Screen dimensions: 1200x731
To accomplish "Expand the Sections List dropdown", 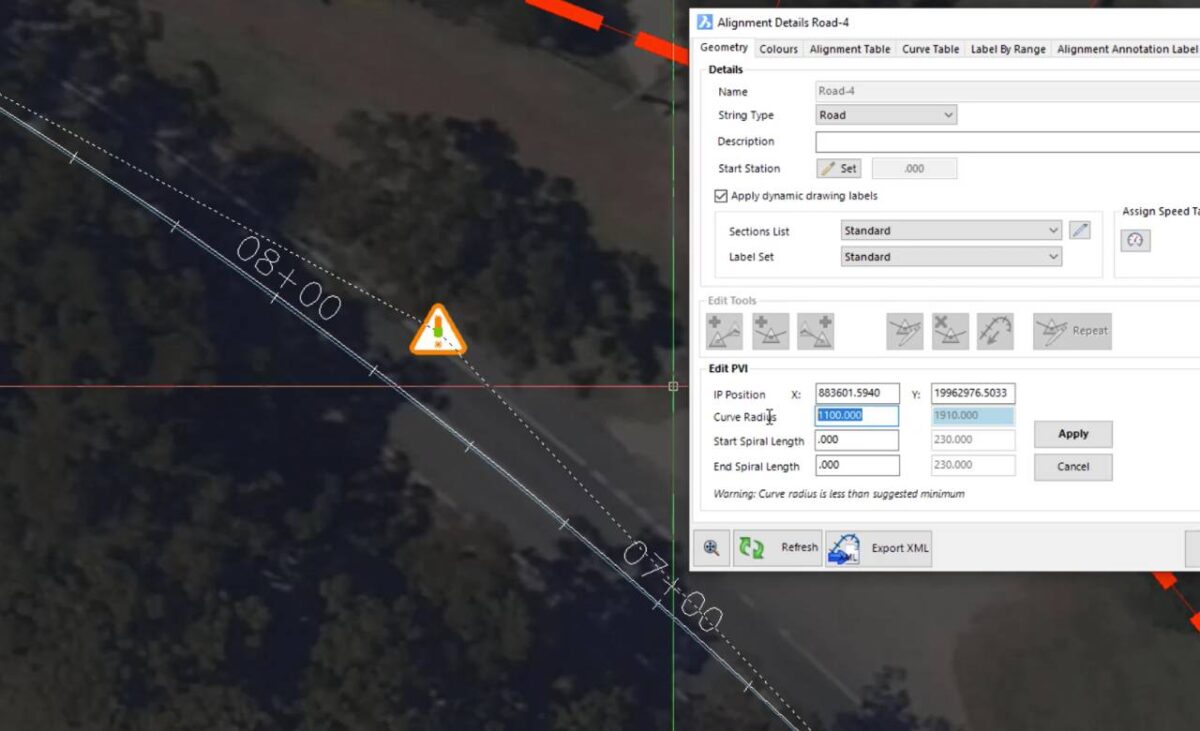I will 1055,230.
